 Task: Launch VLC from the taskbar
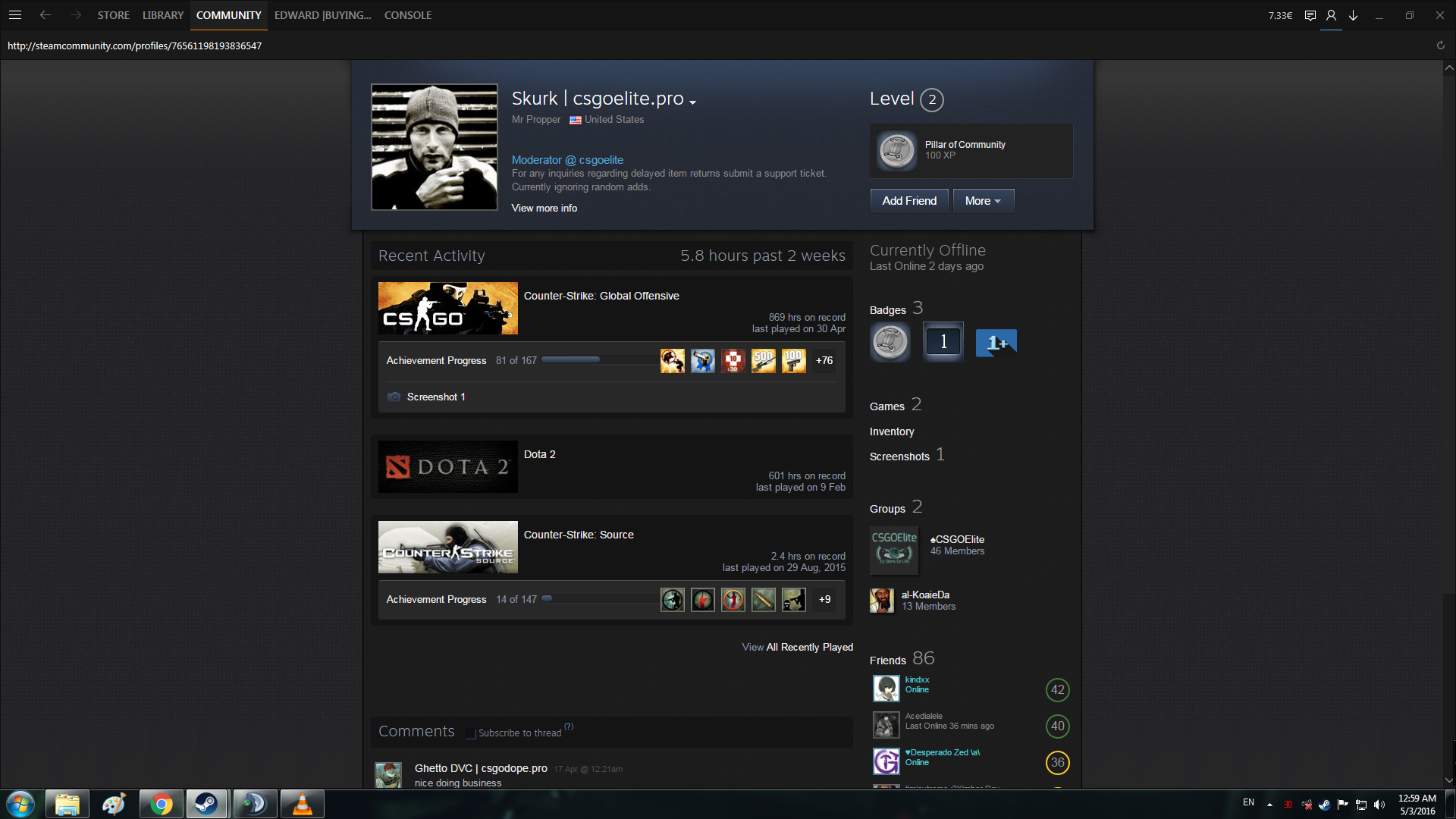[302, 804]
